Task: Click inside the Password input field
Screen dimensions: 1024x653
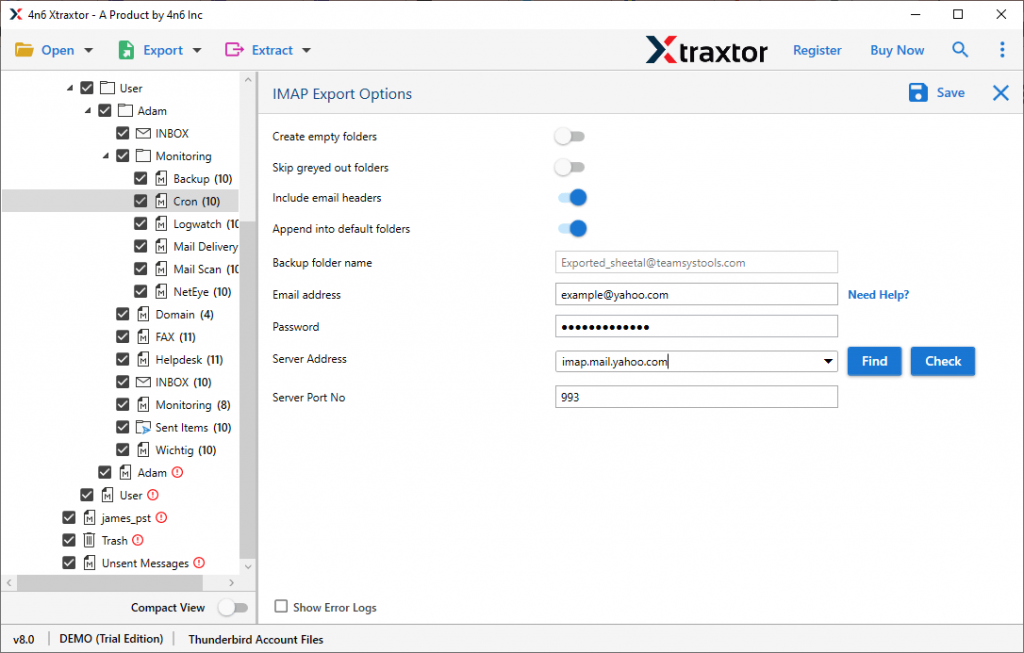Action: [x=697, y=326]
